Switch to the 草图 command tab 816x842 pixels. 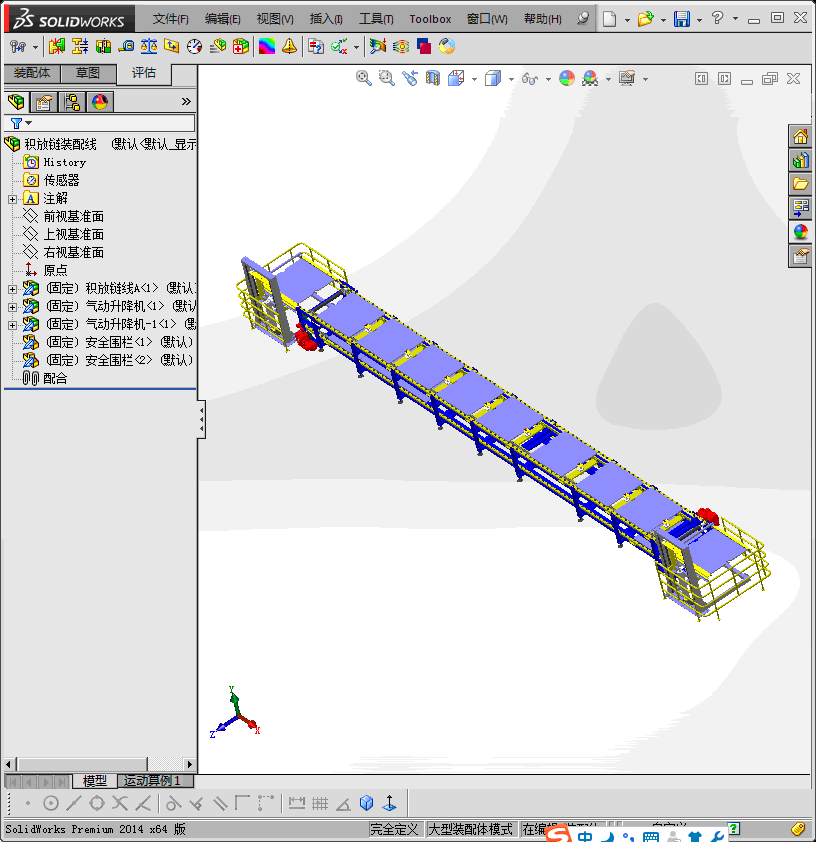tap(88, 73)
